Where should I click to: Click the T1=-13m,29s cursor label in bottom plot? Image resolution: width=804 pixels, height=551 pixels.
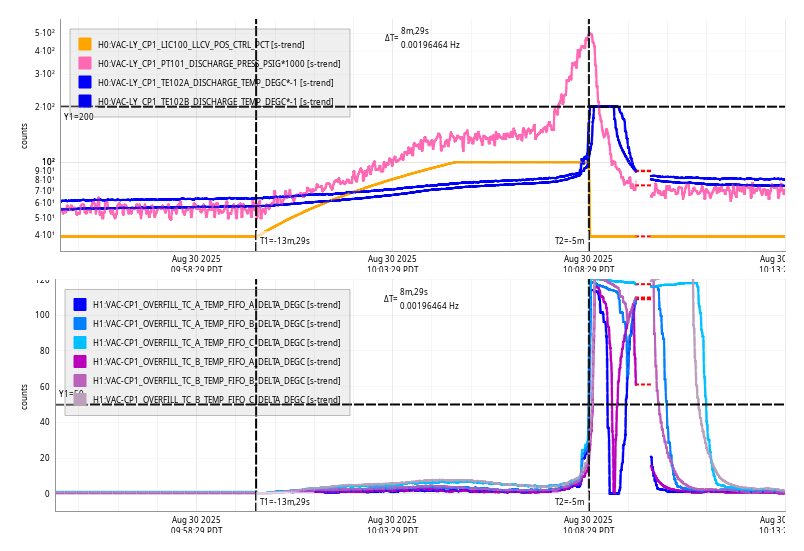coord(285,502)
